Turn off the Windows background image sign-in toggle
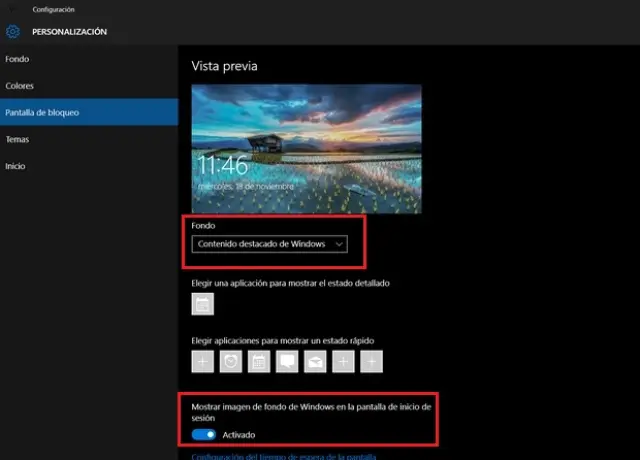Image resolution: width=640 pixels, height=460 pixels. [204, 435]
